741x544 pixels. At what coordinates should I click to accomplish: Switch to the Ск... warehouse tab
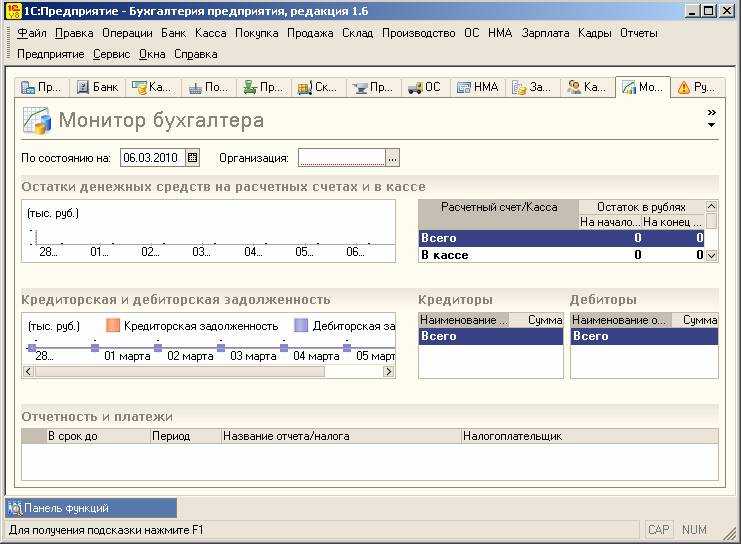[317, 87]
